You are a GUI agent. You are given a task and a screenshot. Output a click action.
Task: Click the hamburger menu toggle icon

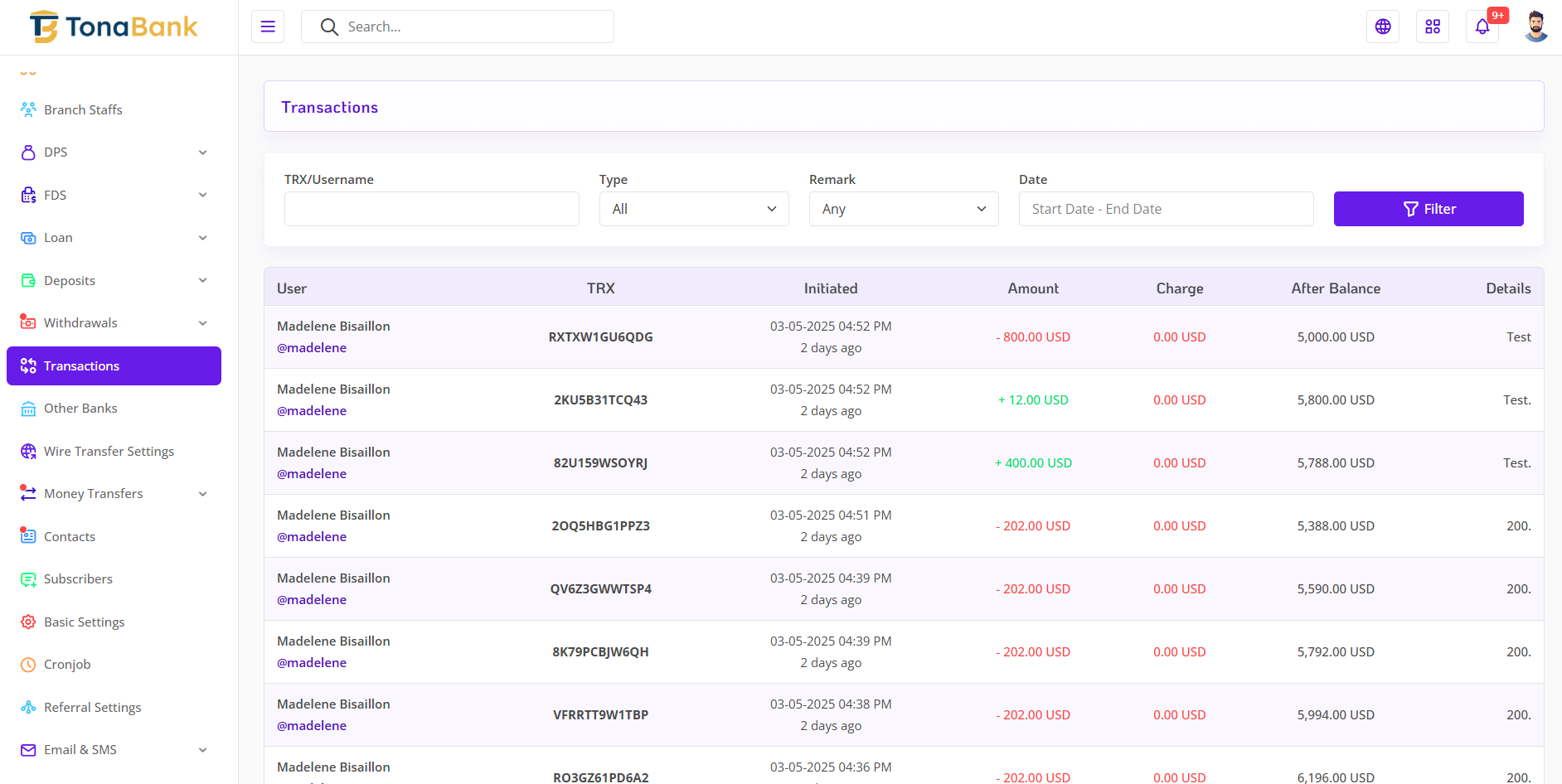[268, 27]
